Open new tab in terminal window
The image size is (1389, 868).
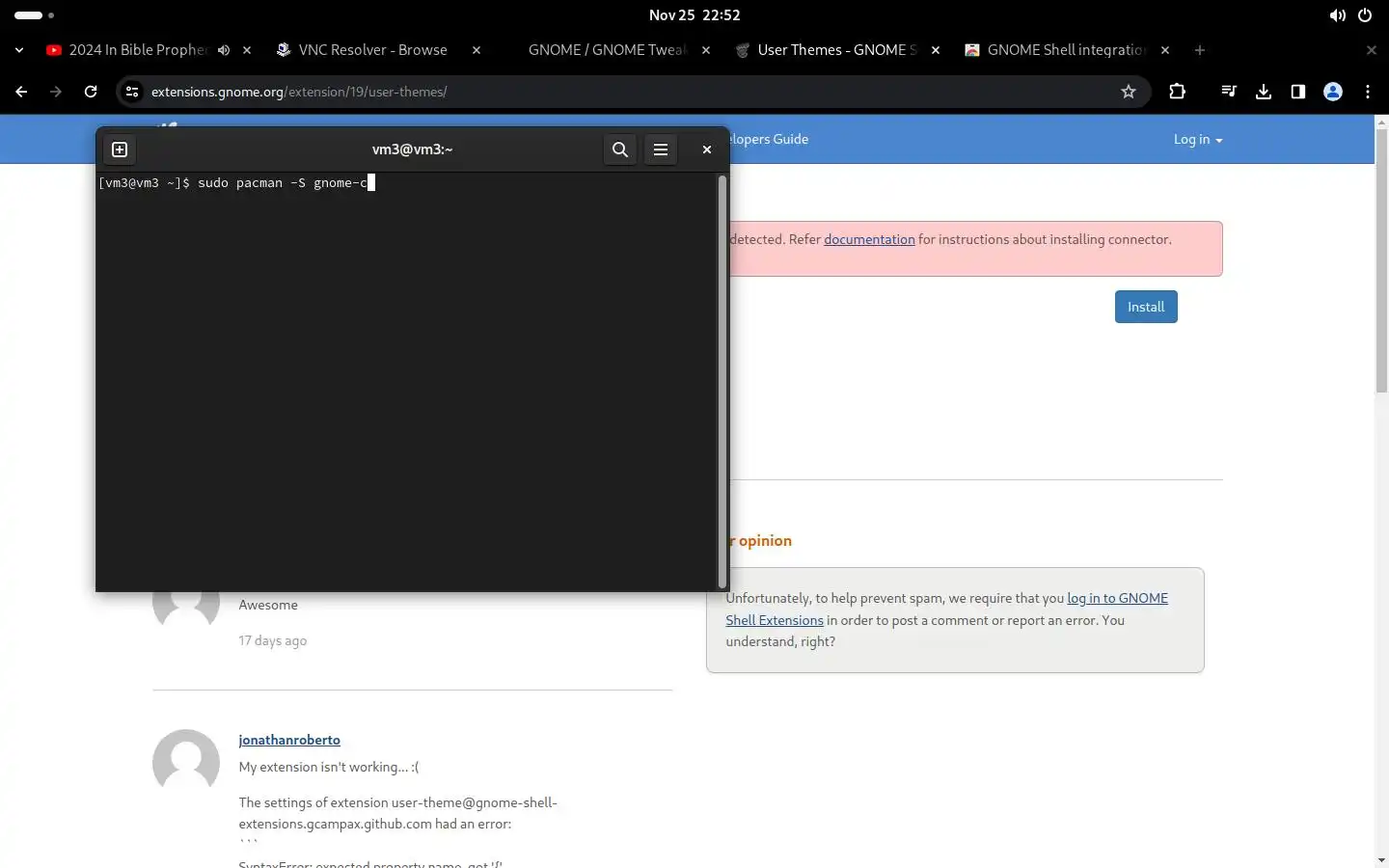[120, 149]
